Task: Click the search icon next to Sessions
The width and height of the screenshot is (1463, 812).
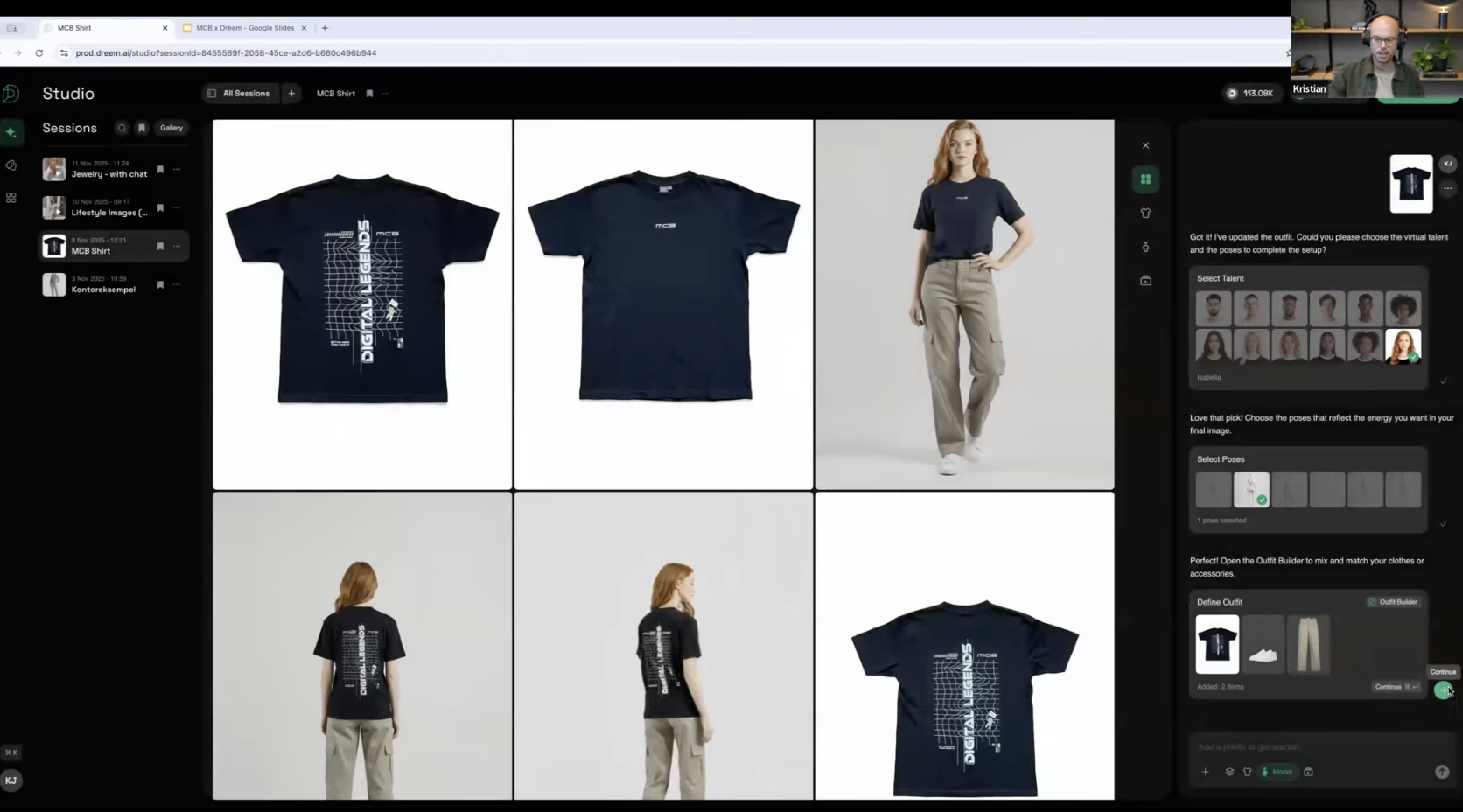Action: pyautogui.click(x=122, y=128)
